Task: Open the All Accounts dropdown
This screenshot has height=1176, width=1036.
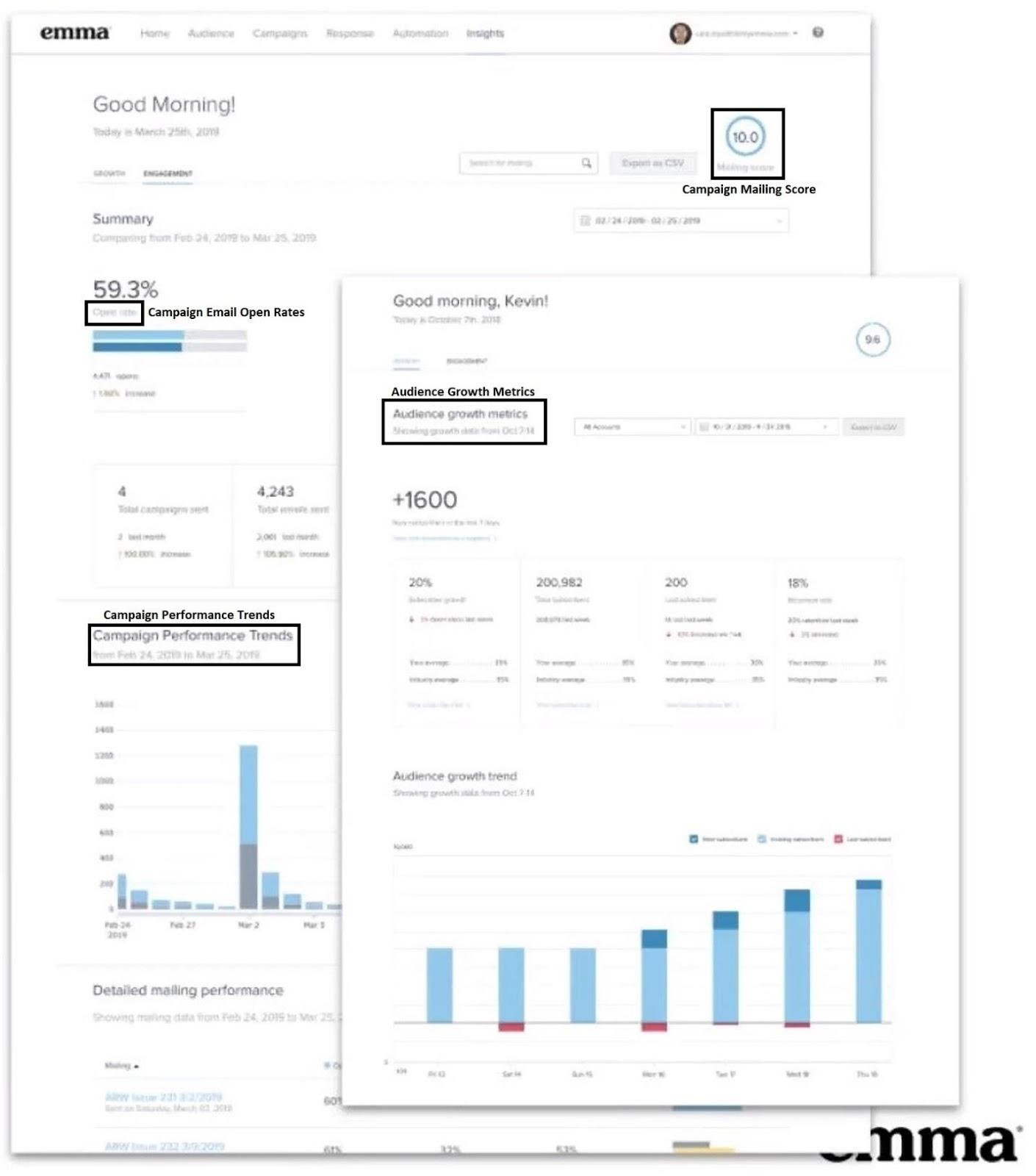Action: tap(632, 427)
